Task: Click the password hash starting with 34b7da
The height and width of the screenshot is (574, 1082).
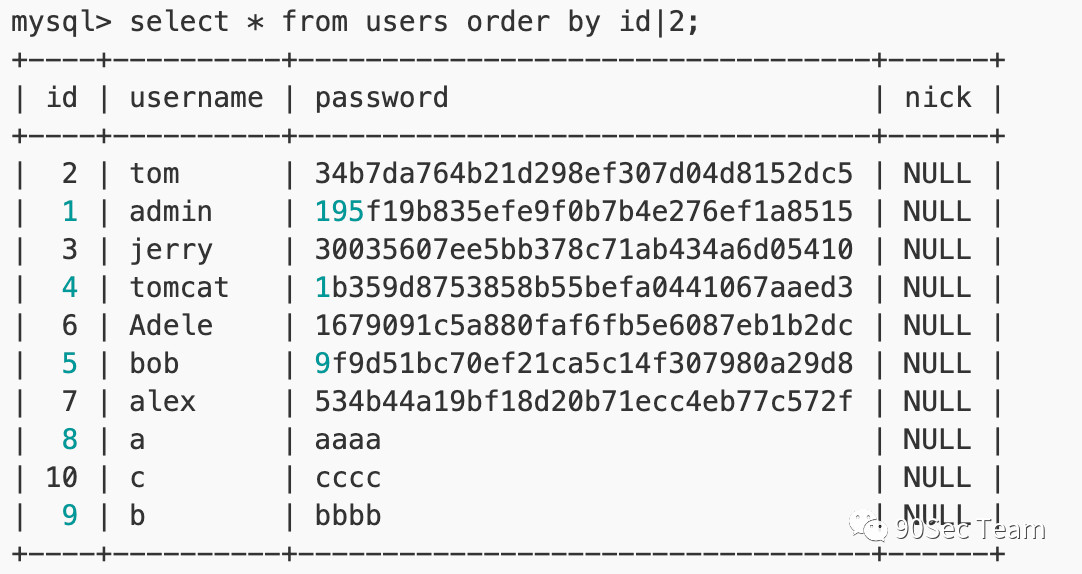Action: click(x=584, y=173)
